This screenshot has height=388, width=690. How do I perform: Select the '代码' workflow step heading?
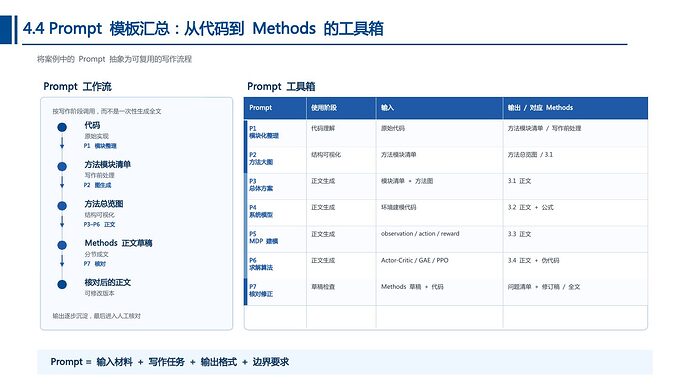(x=92, y=125)
